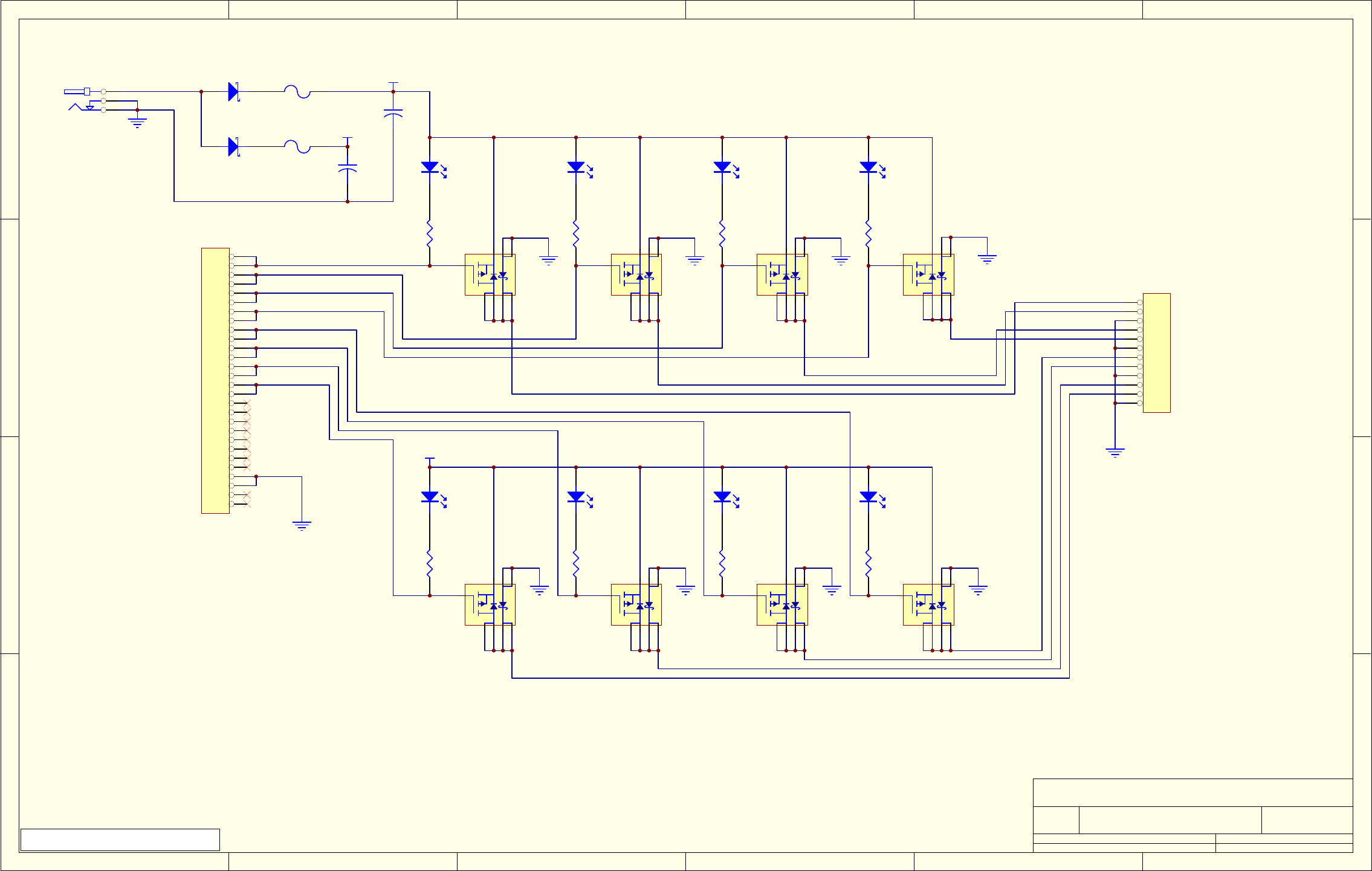
Task: Click the upper fuse symbol after the top diode
Action: pyautogui.click(x=297, y=92)
